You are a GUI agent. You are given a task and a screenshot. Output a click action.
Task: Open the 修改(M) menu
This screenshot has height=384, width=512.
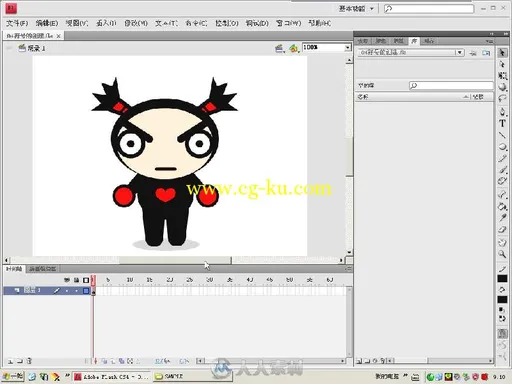tap(136, 23)
